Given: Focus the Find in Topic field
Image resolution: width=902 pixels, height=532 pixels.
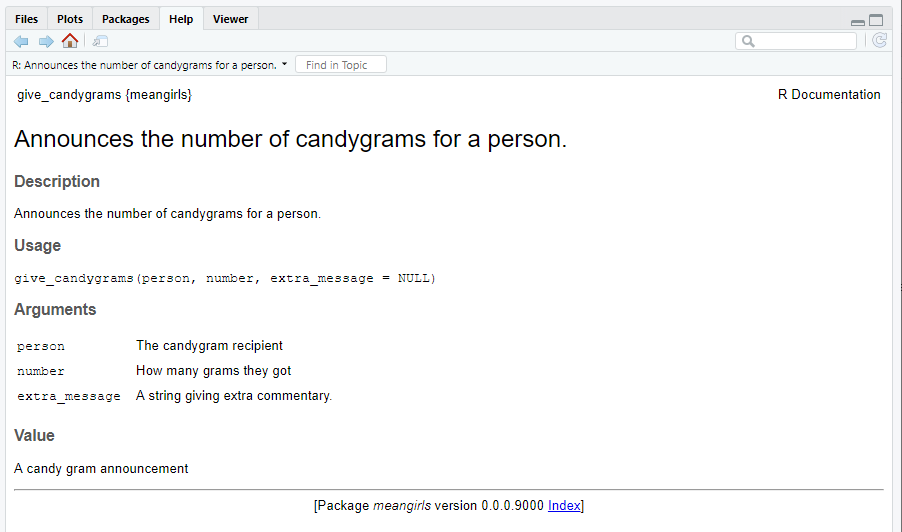Looking at the screenshot, I should 340,65.
